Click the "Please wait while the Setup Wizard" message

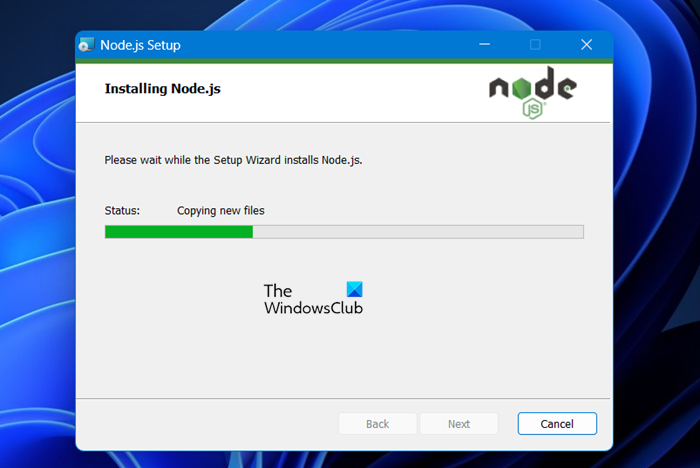[233, 160]
